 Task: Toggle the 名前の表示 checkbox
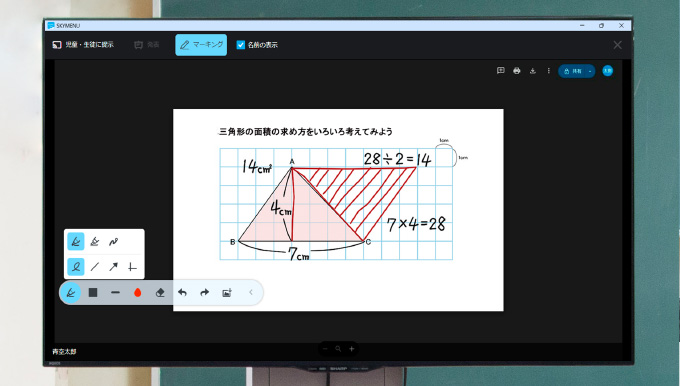tap(241, 45)
